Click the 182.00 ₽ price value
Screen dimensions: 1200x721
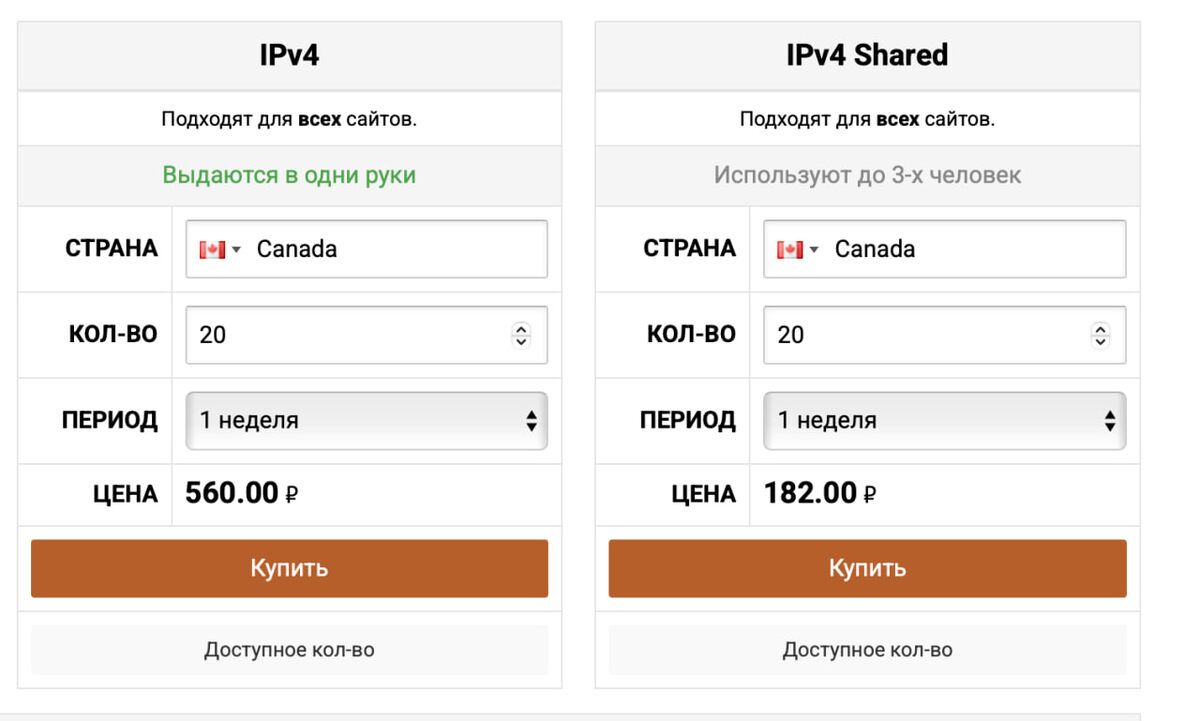point(820,493)
